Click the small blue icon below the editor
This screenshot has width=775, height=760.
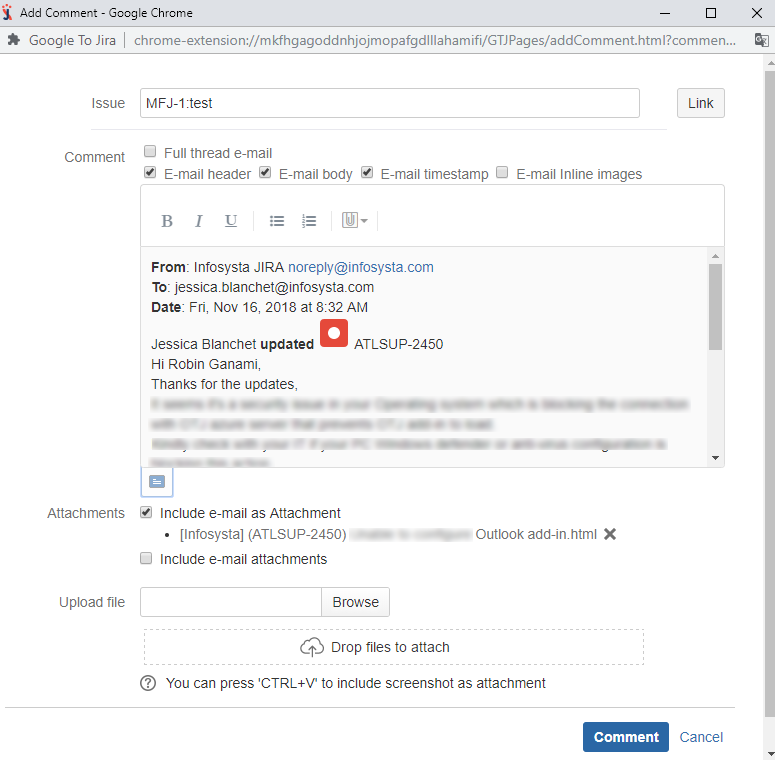[x=157, y=481]
